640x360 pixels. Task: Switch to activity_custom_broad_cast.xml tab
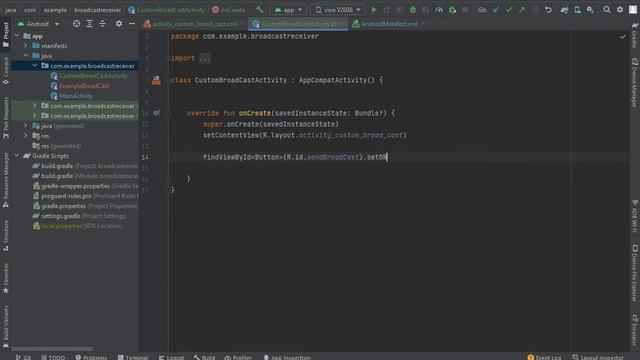(x=194, y=24)
